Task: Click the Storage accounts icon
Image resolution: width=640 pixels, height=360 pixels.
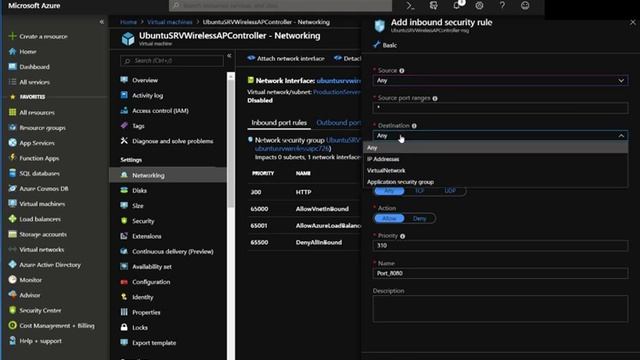Action: (x=12, y=234)
